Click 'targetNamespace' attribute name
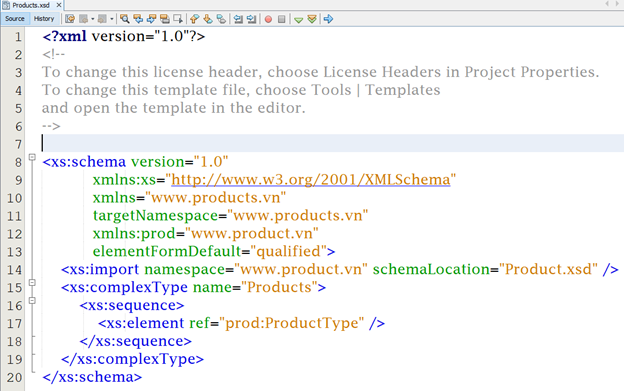This screenshot has height=391, width=624. pos(156,216)
